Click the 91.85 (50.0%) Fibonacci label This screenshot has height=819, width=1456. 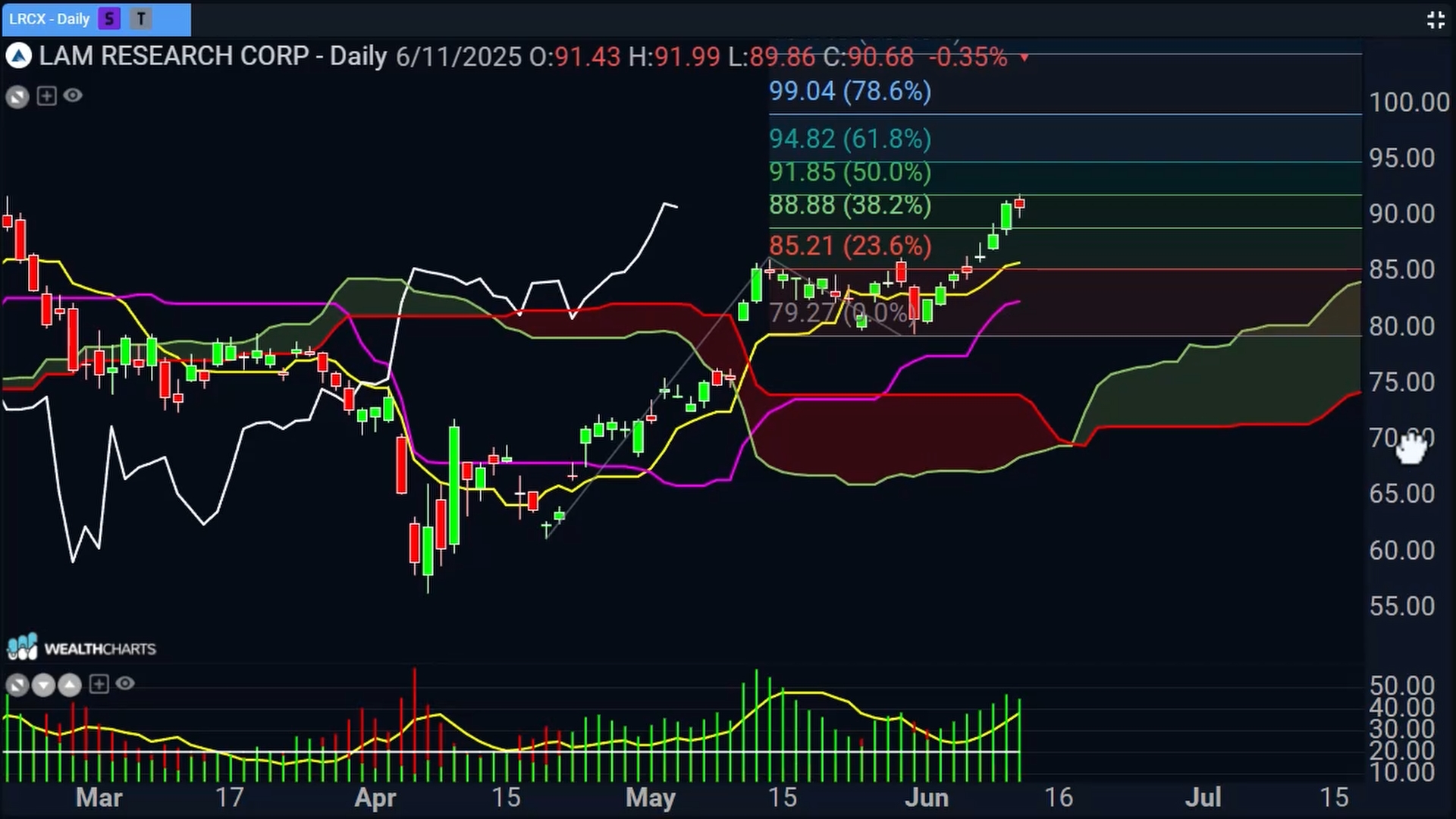(850, 172)
